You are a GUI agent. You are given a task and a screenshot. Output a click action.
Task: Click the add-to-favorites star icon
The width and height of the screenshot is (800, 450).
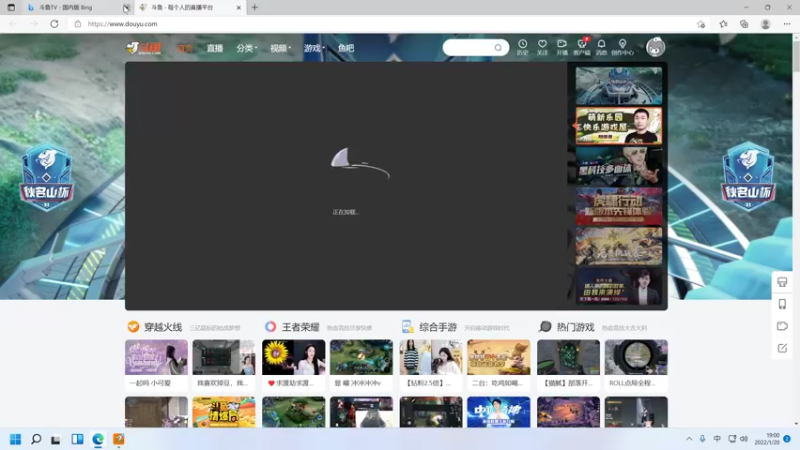pyautogui.click(x=701, y=24)
